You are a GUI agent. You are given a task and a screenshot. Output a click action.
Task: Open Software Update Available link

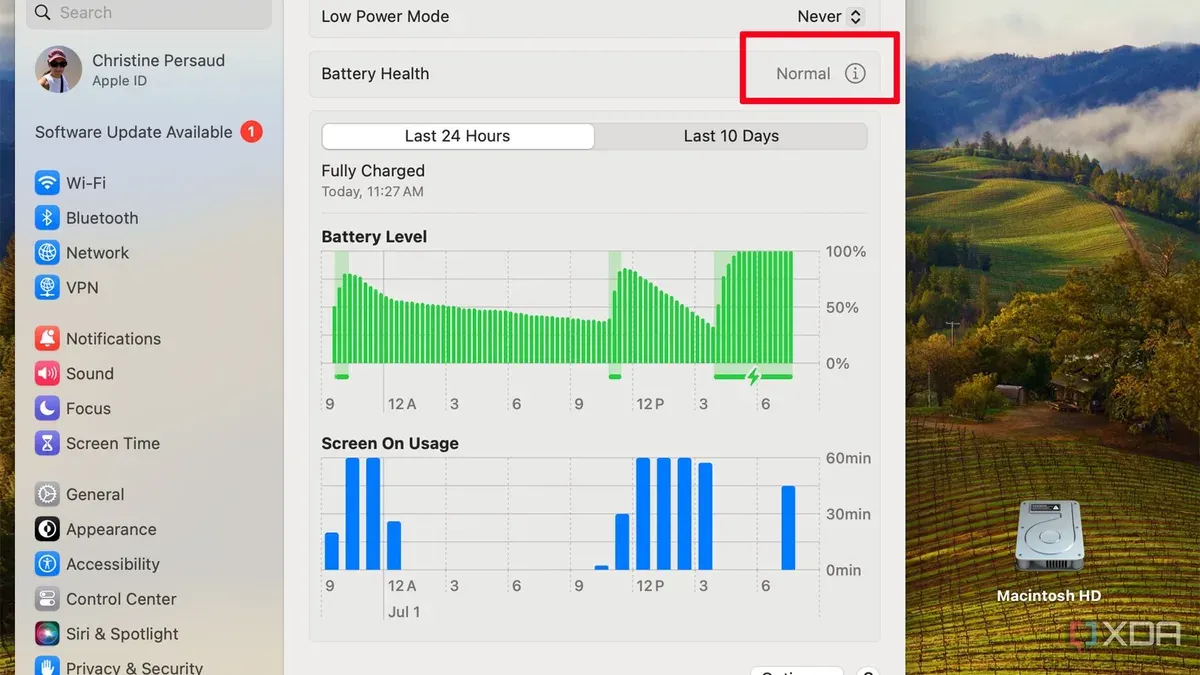pos(133,132)
